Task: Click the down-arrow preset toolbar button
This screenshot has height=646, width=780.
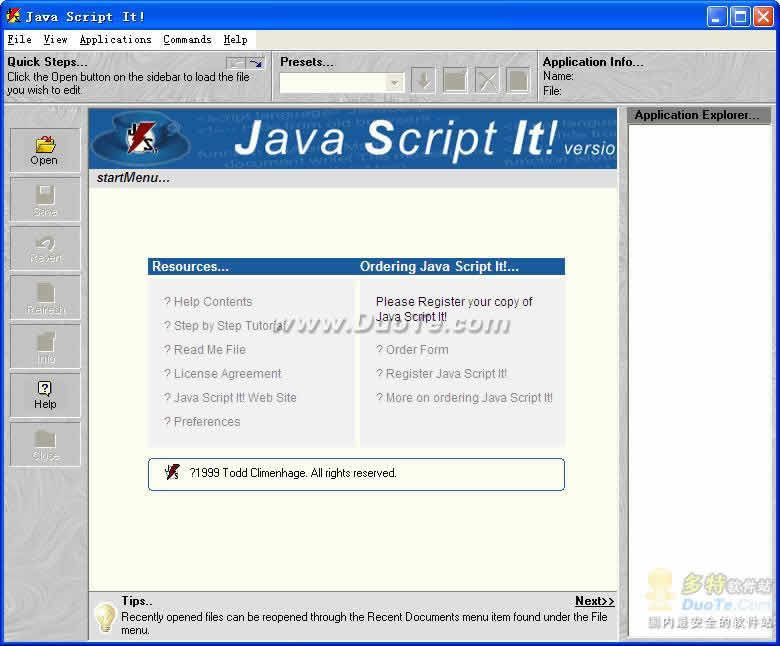Action: [x=424, y=81]
